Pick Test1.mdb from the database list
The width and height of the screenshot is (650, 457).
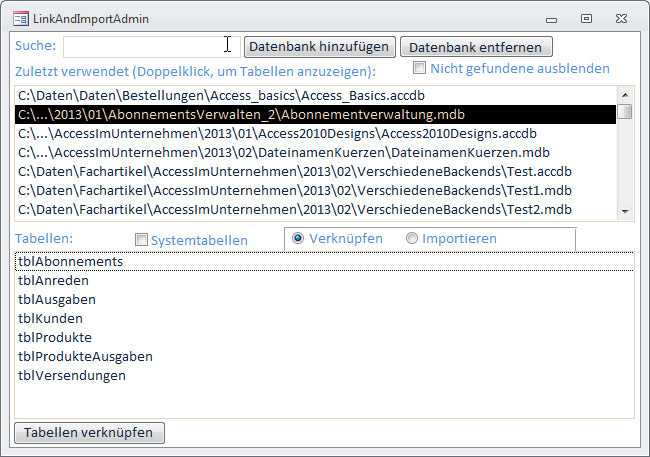pyautogui.click(x=295, y=191)
